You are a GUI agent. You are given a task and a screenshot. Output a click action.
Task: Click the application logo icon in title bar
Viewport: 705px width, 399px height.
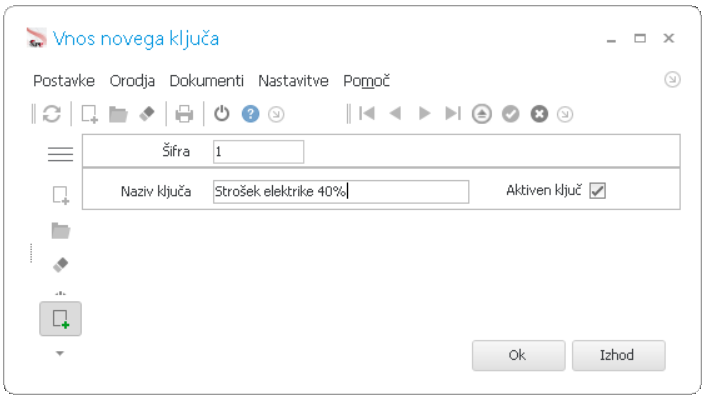coord(36,38)
